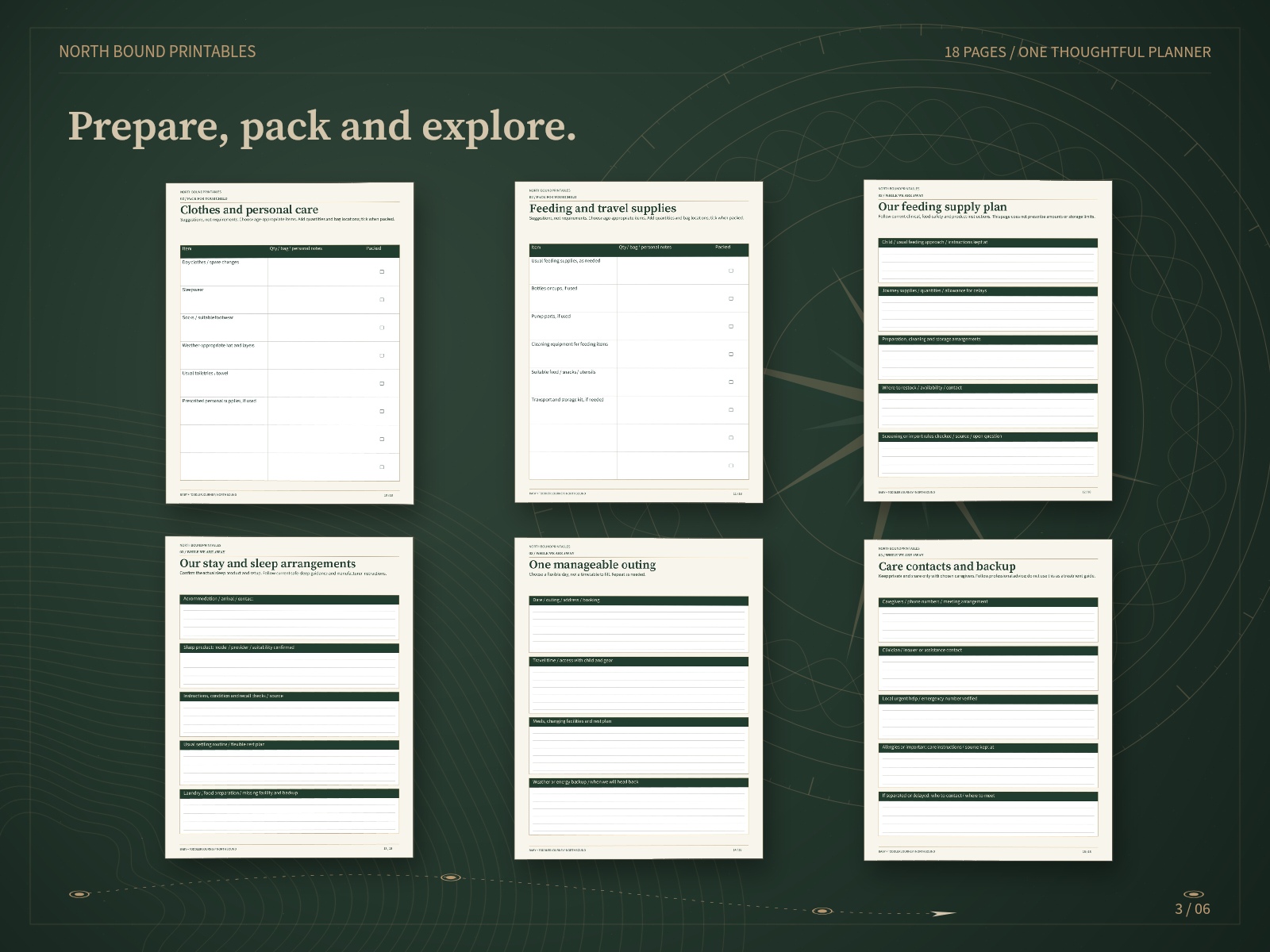The image size is (1270, 952).
Task: Tick the Daytime clothes packed checkbox
Action: tap(382, 271)
